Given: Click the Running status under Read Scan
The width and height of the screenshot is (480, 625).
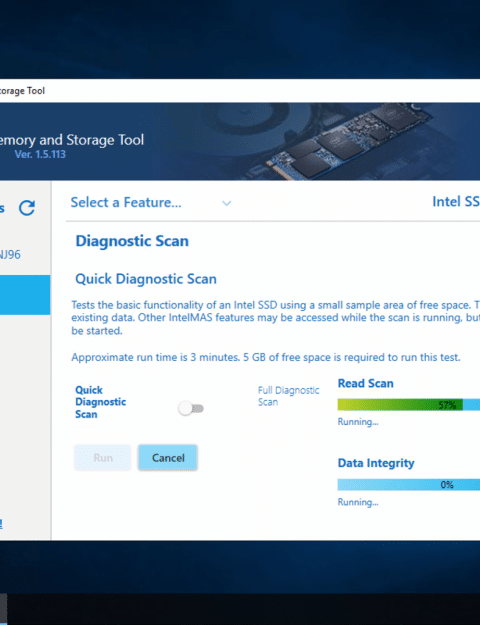Looking at the screenshot, I should [358, 422].
